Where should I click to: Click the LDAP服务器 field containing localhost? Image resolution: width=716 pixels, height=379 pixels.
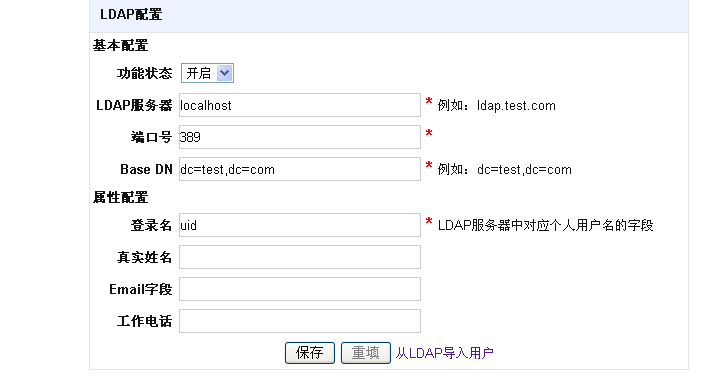click(x=300, y=105)
